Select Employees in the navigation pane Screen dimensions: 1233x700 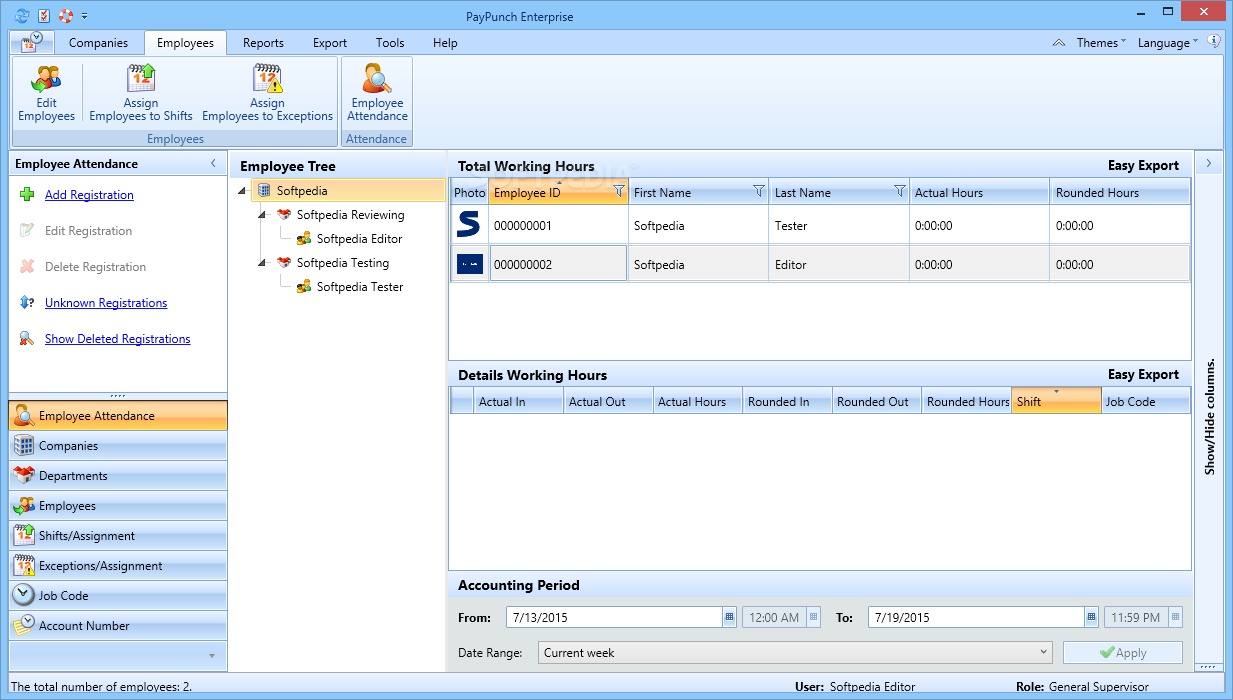118,506
